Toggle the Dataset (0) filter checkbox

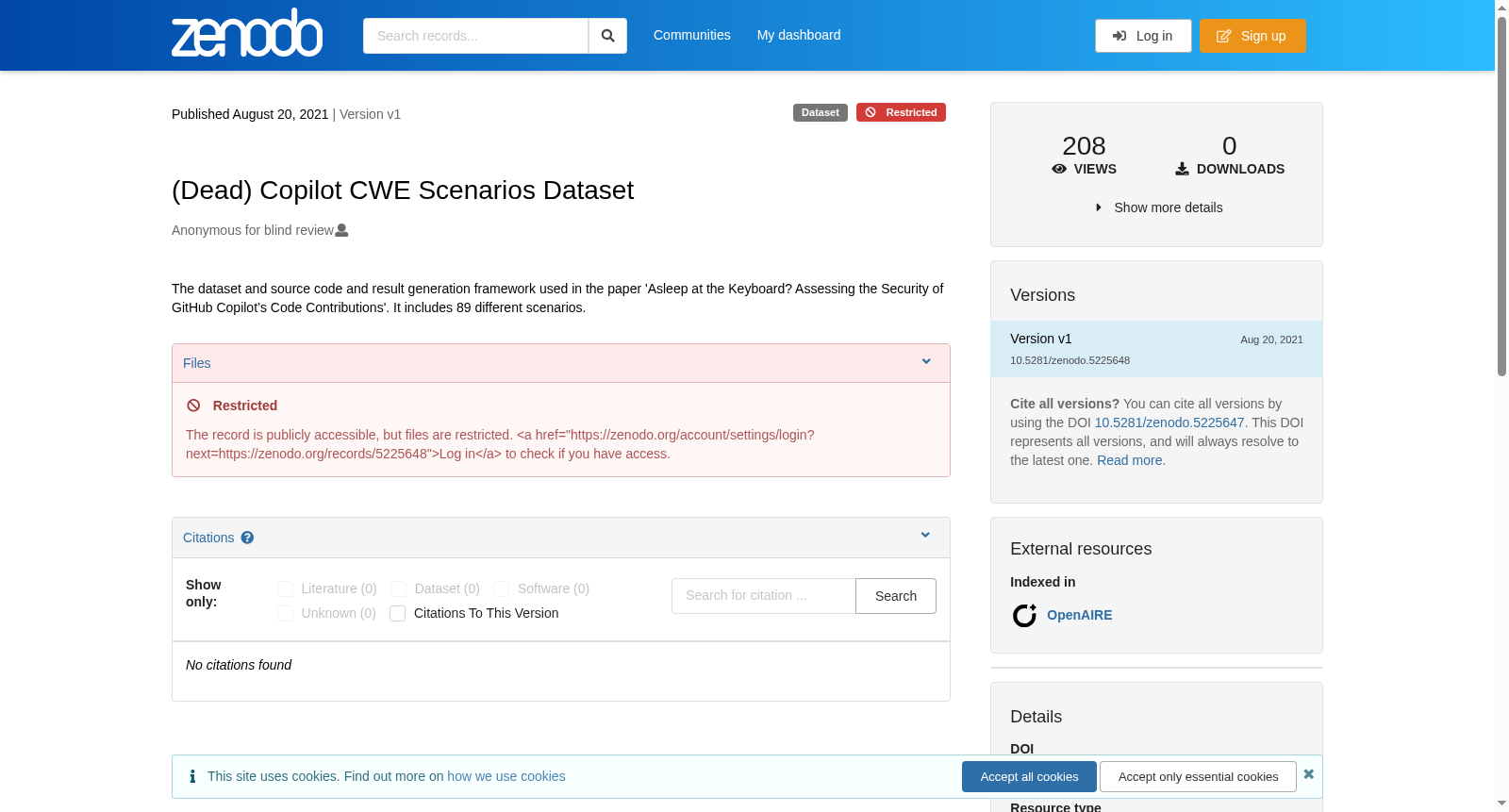click(x=398, y=589)
